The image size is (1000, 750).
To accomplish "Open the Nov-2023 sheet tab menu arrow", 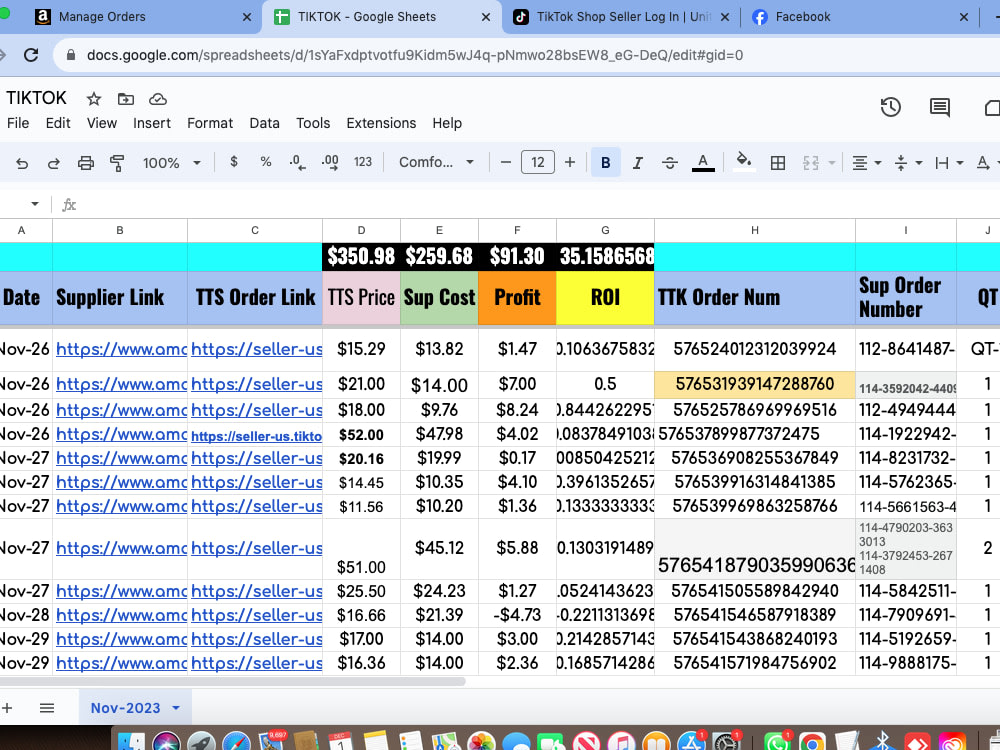I will coord(176,708).
